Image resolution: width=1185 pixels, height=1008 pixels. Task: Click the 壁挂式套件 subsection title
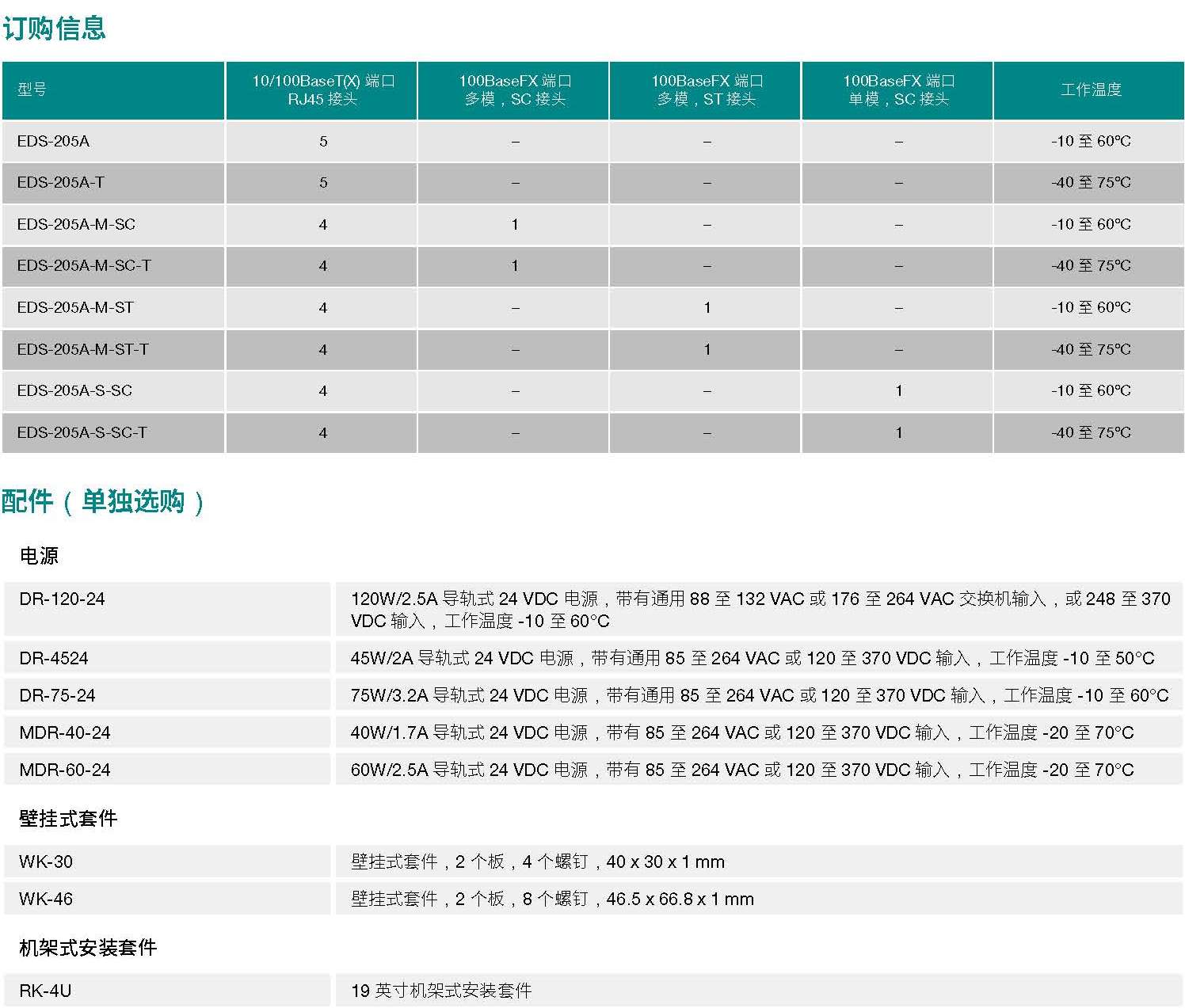[x=68, y=819]
